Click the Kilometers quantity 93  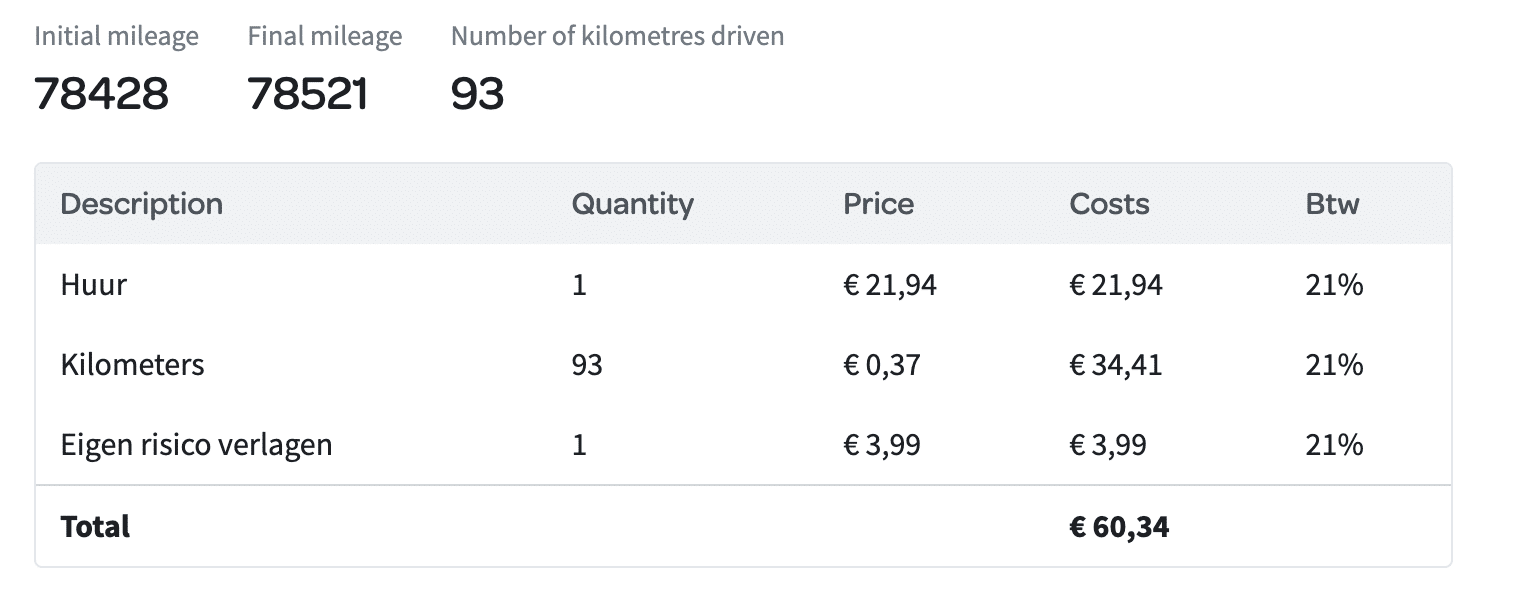click(x=587, y=365)
